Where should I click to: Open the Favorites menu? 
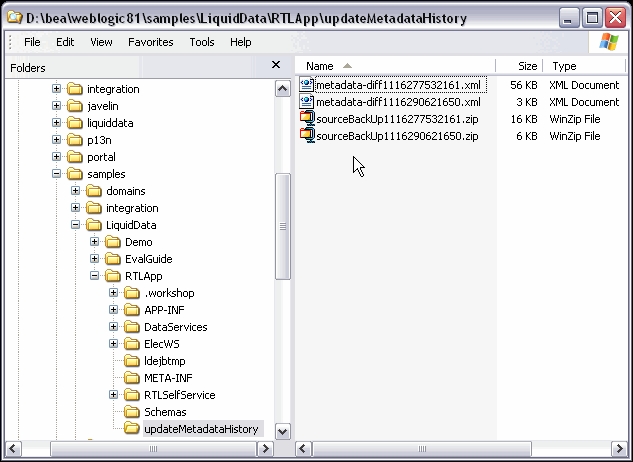point(151,42)
